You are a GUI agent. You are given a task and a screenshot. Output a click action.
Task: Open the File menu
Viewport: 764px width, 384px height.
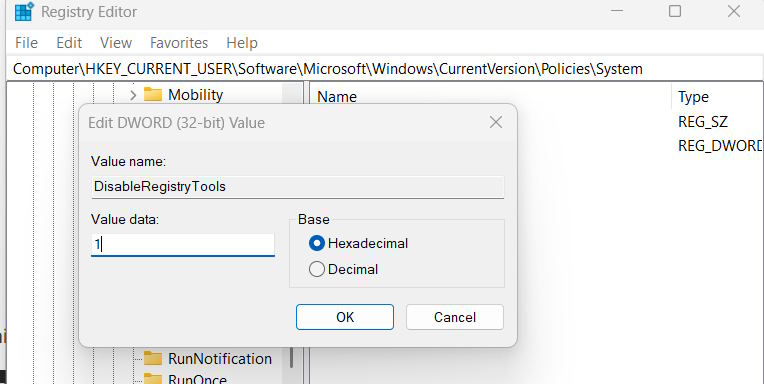(26, 43)
